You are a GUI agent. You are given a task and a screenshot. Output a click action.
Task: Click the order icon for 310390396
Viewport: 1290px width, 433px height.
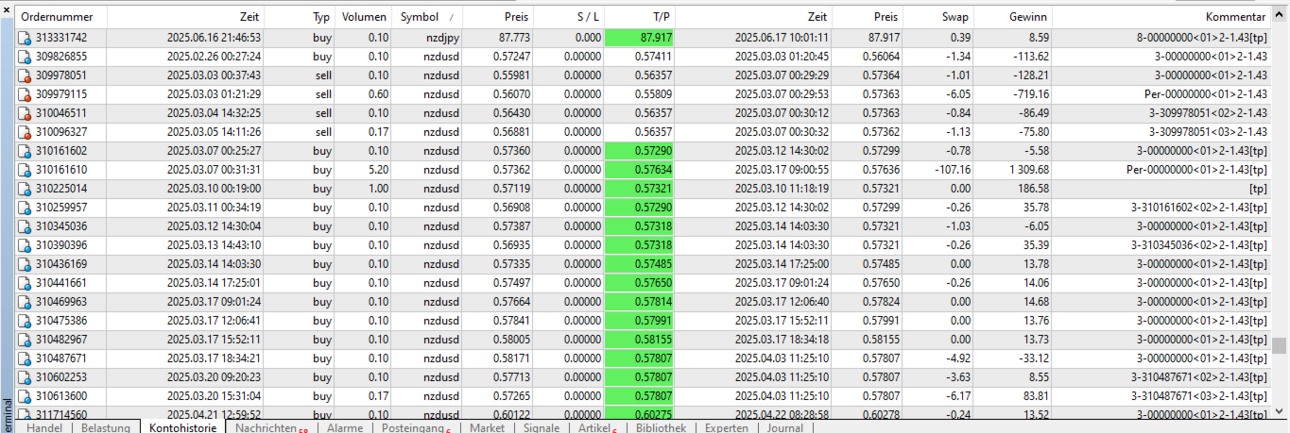(x=25, y=245)
